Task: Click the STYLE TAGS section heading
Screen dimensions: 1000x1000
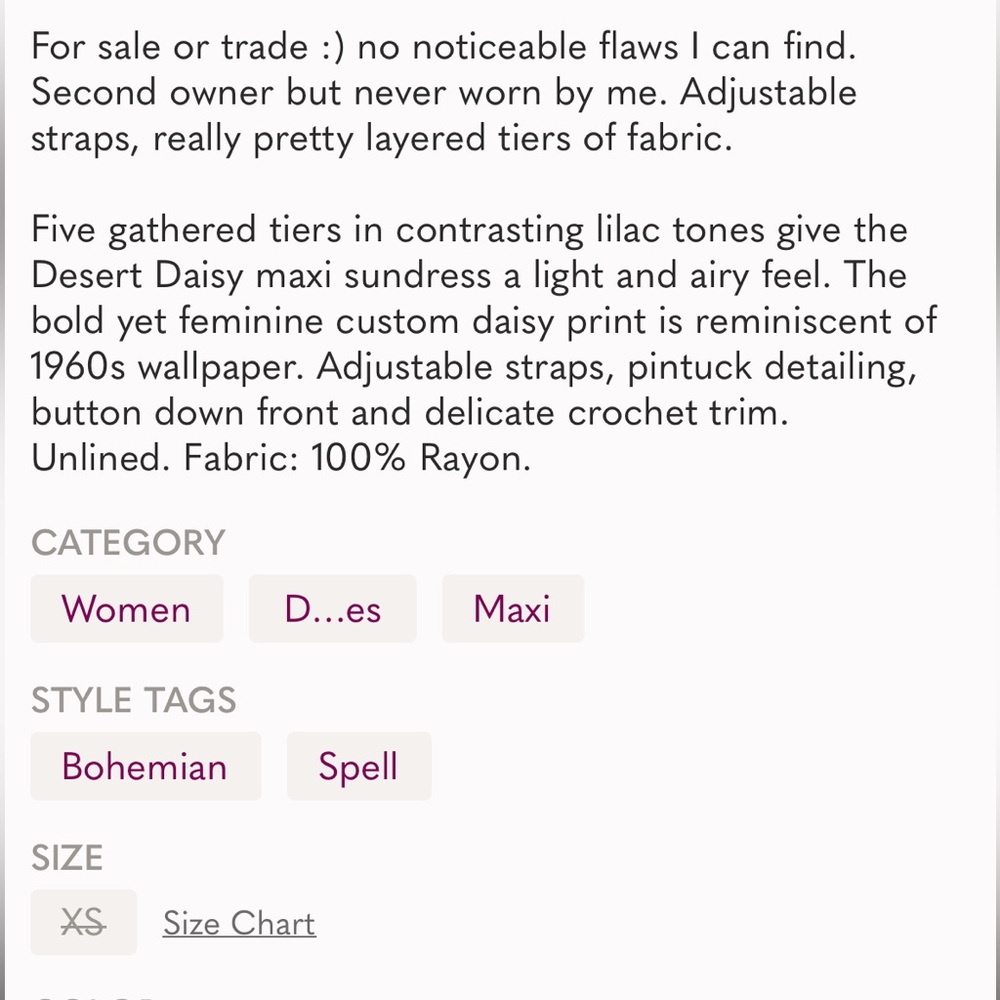Action: pyautogui.click(x=133, y=700)
